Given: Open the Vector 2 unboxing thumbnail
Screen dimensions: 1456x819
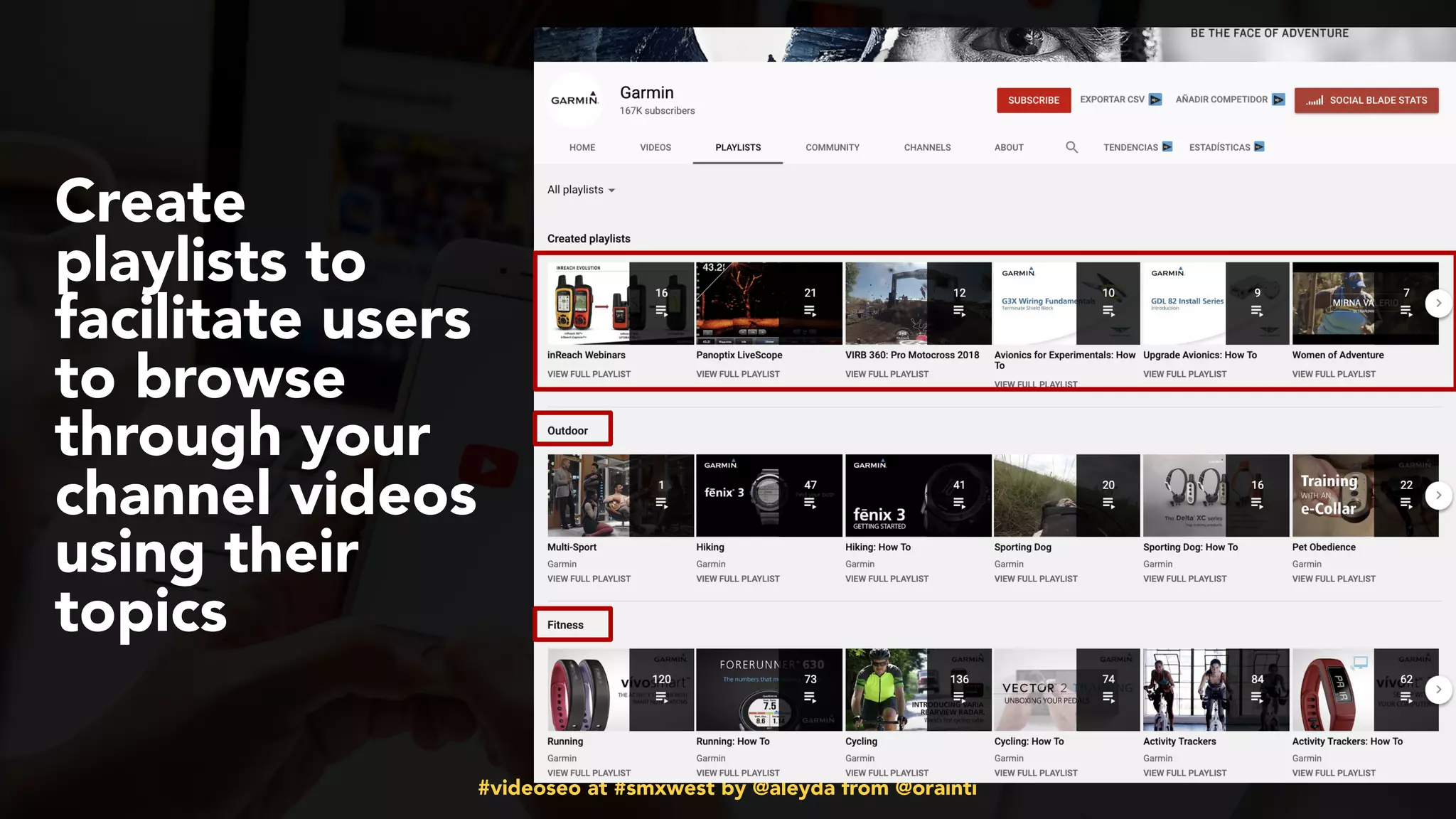Looking at the screenshot, I should 1067,690.
